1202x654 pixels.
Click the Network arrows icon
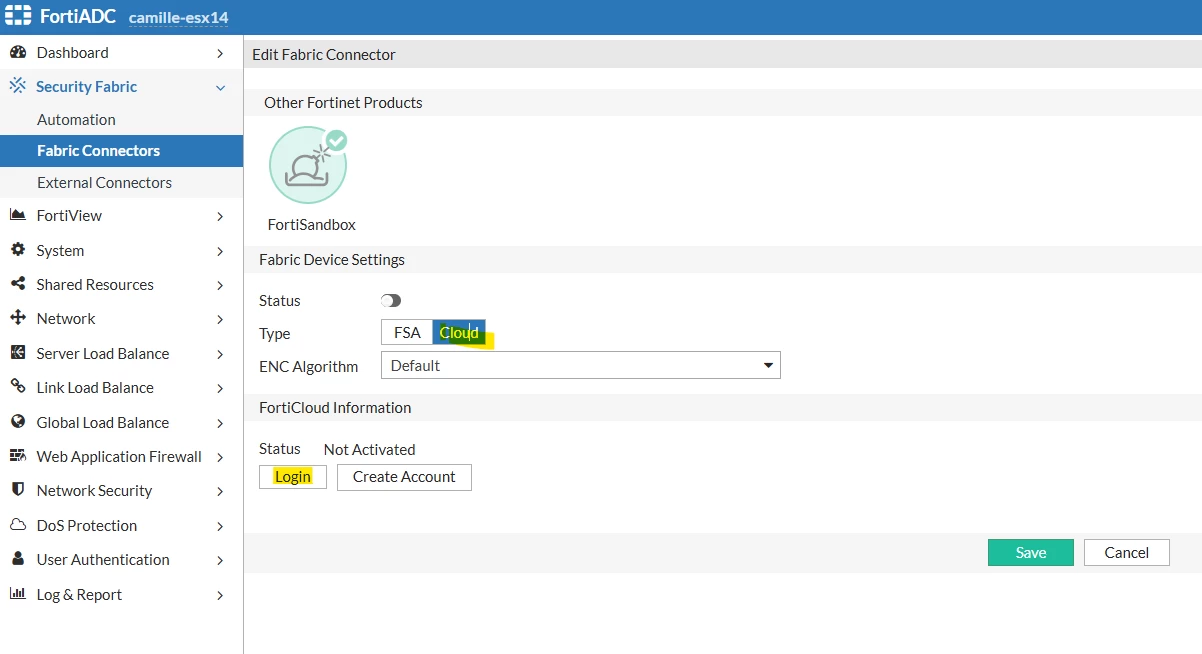(x=18, y=318)
